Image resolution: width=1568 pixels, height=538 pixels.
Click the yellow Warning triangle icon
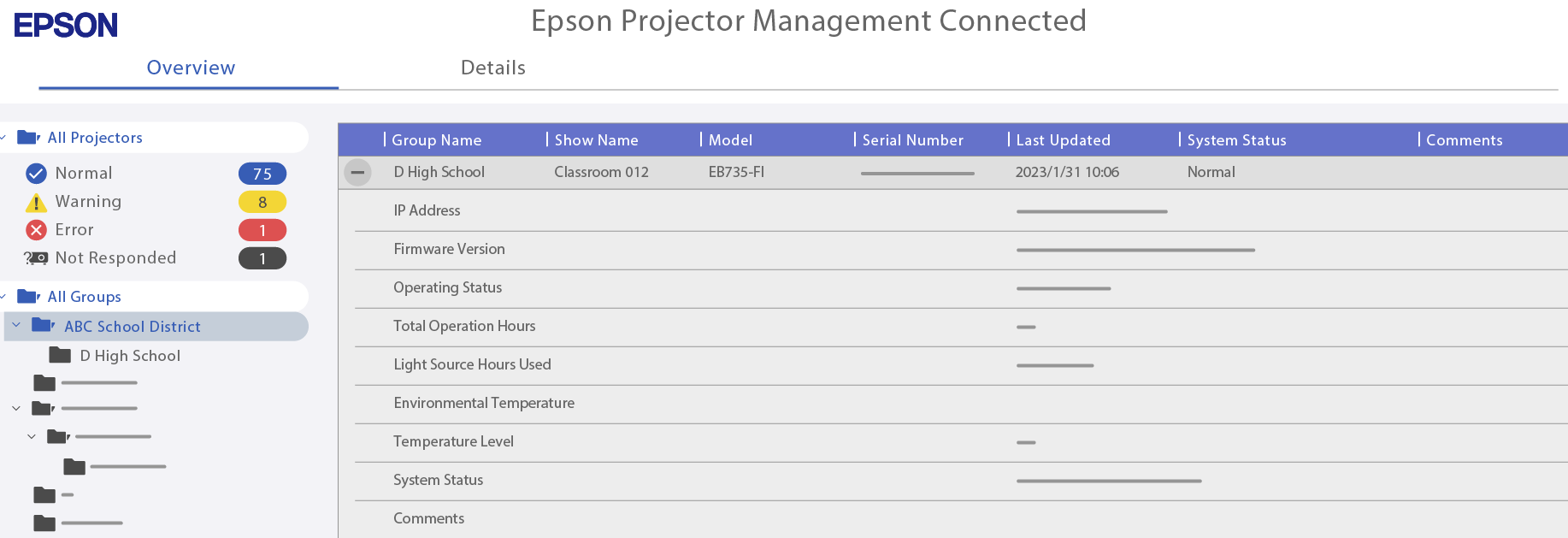coord(36,203)
